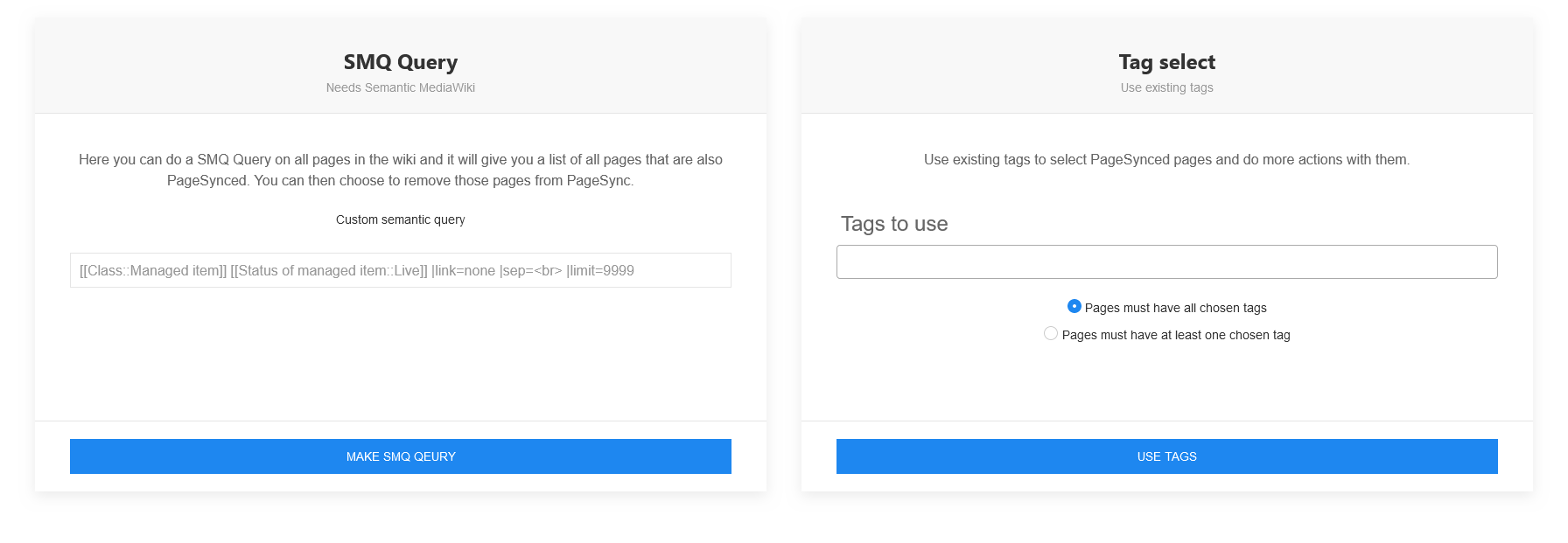
Task: Enable the 'at least one chosen tag' radio button
Action: pyautogui.click(x=1051, y=333)
